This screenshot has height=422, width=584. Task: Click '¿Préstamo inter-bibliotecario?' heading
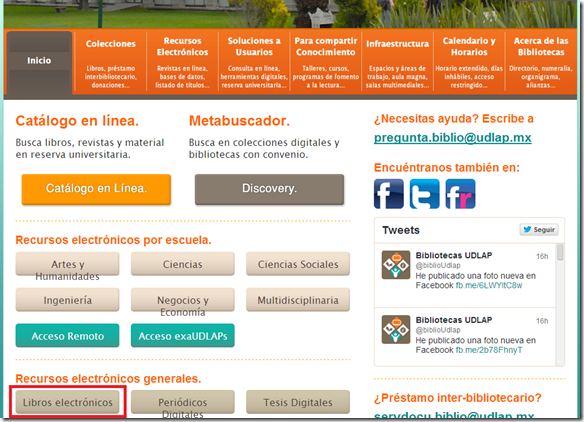click(x=457, y=398)
